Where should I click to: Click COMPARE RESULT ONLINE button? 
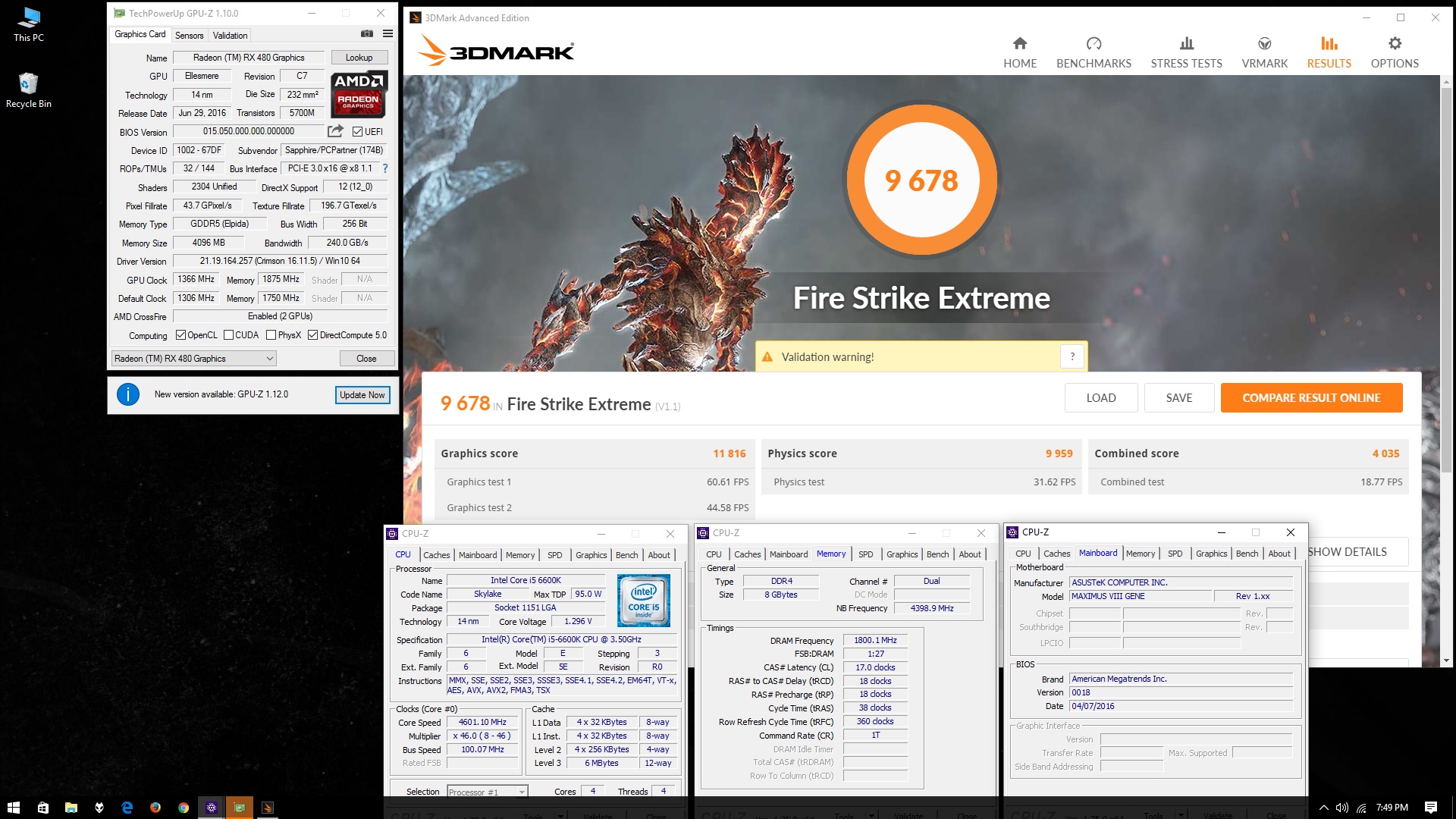[1311, 398]
